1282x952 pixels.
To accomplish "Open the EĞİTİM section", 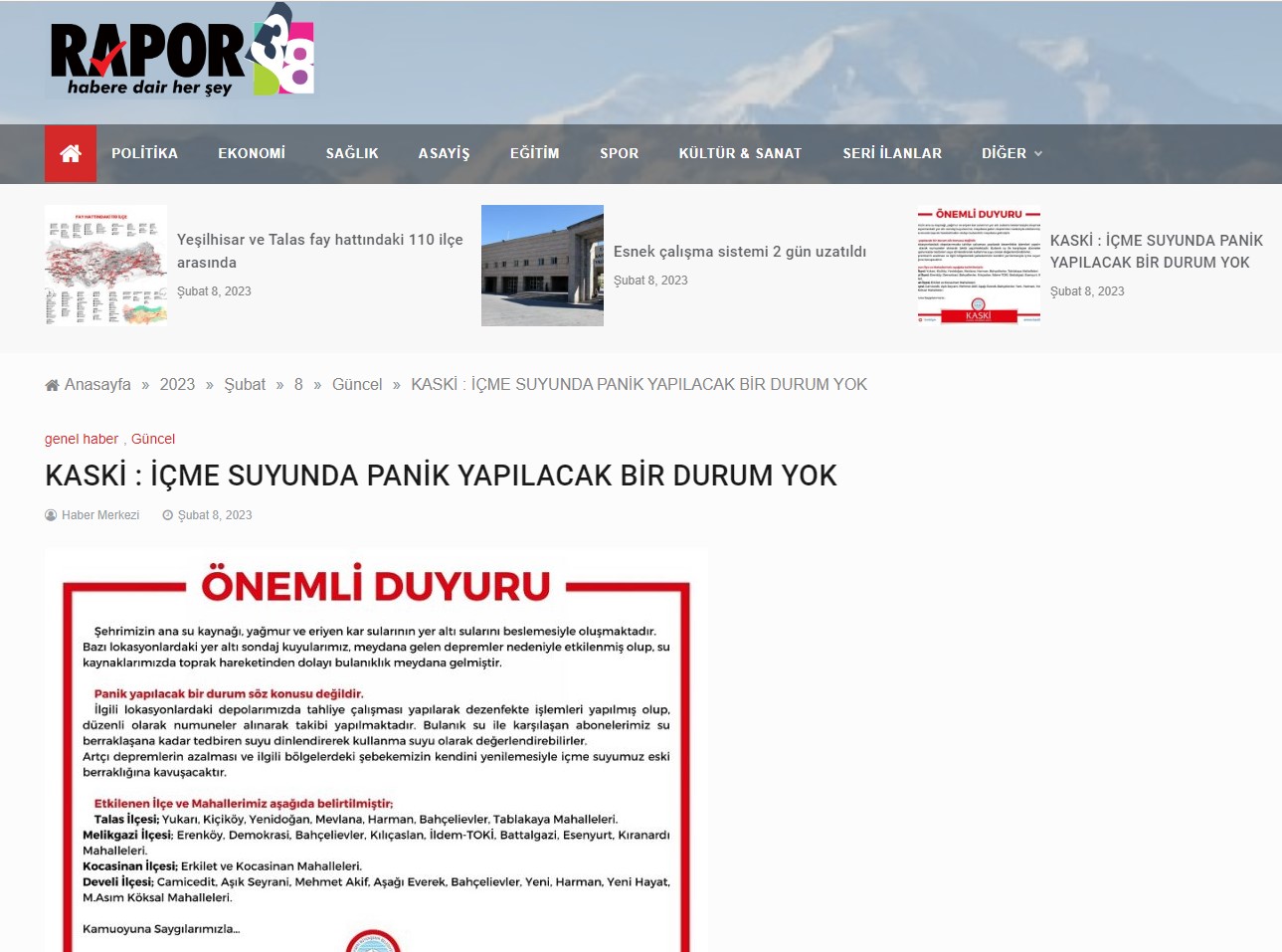I will (534, 153).
